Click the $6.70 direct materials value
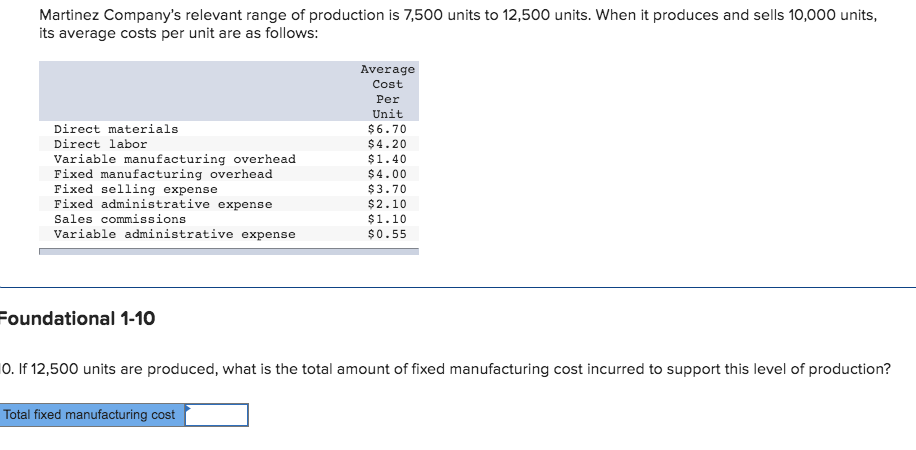This screenshot has height=450, width=916. point(387,129)
